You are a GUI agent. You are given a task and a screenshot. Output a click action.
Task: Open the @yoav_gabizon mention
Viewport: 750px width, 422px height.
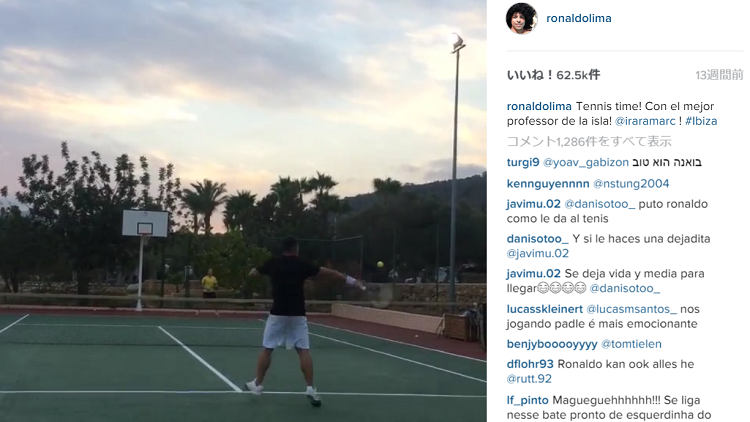point(585,162)
